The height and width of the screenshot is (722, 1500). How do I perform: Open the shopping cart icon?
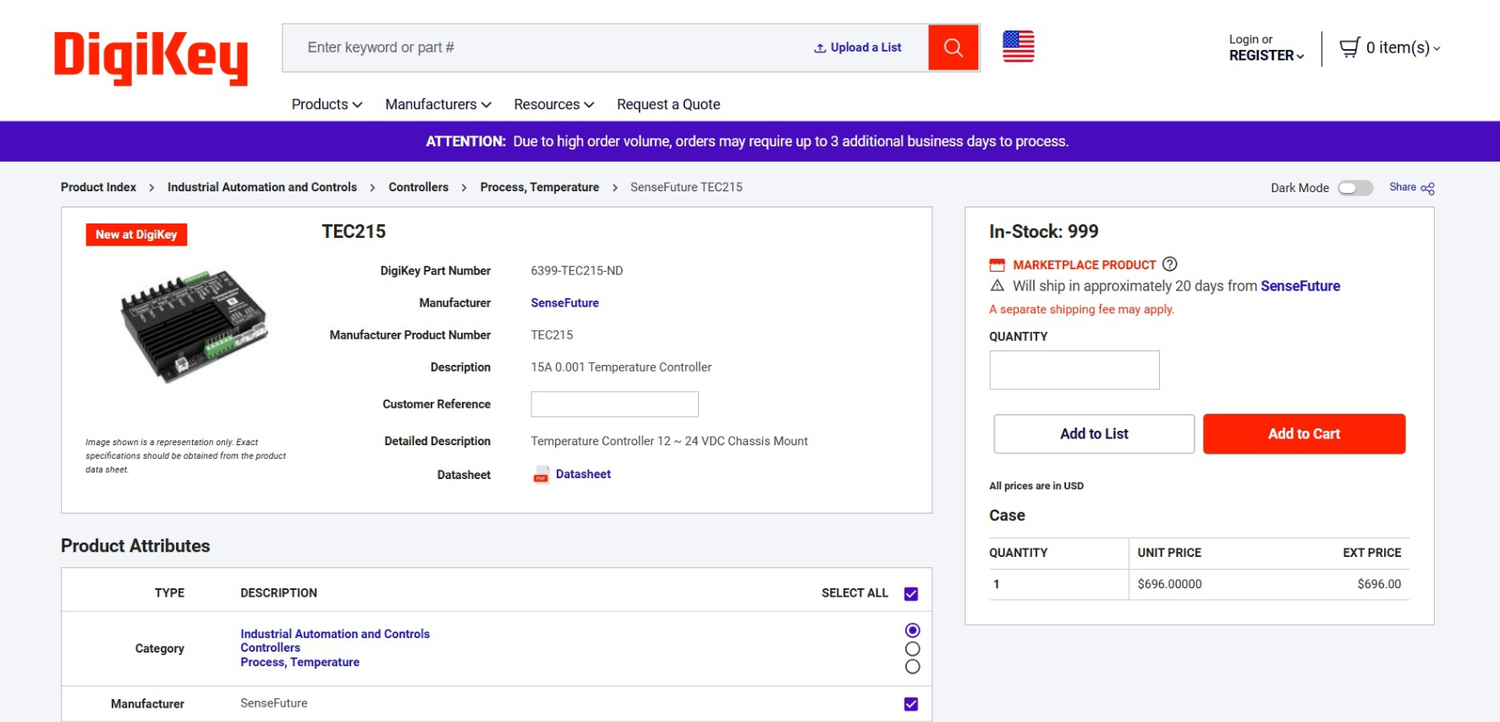tap(1349, 47)
